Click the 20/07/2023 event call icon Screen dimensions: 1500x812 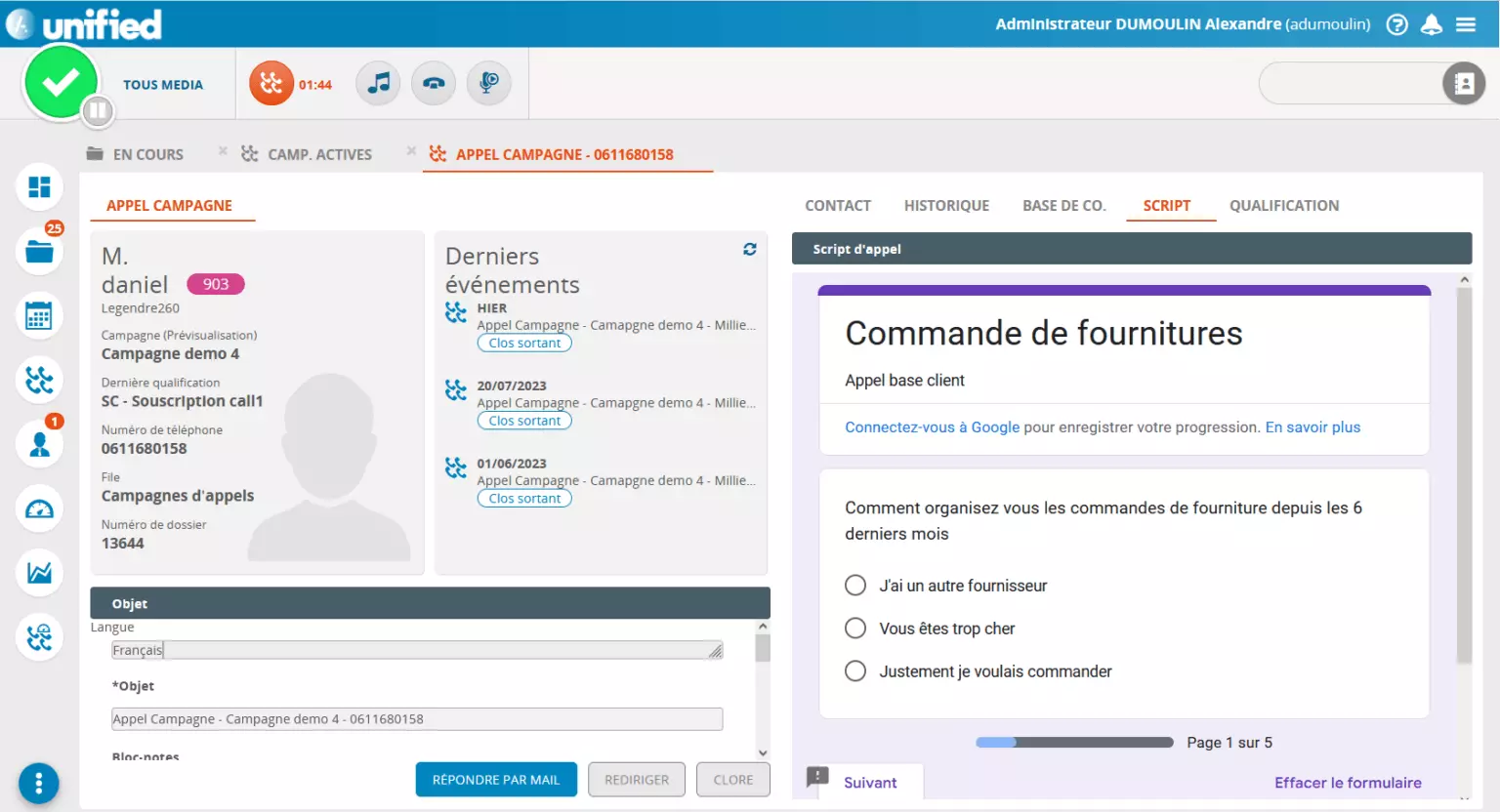[456, 390]
